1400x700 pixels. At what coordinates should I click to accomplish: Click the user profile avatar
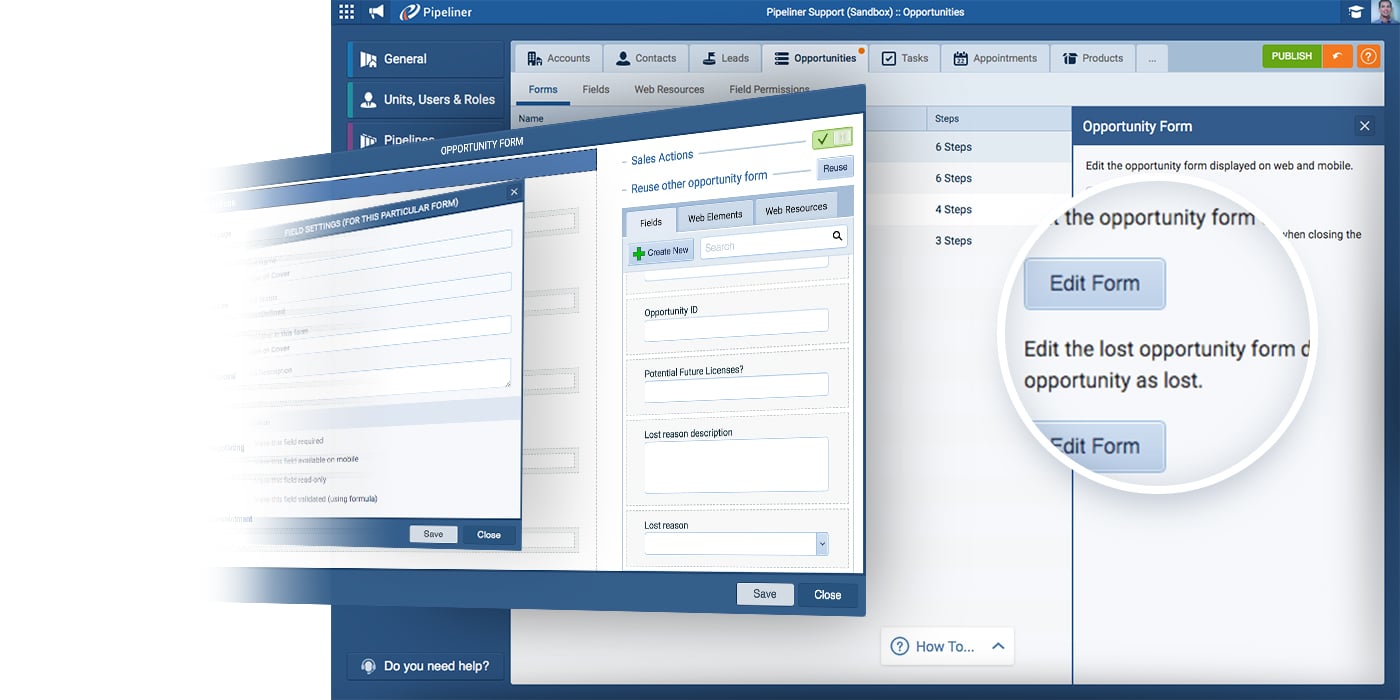click(x=1385, y=12)
